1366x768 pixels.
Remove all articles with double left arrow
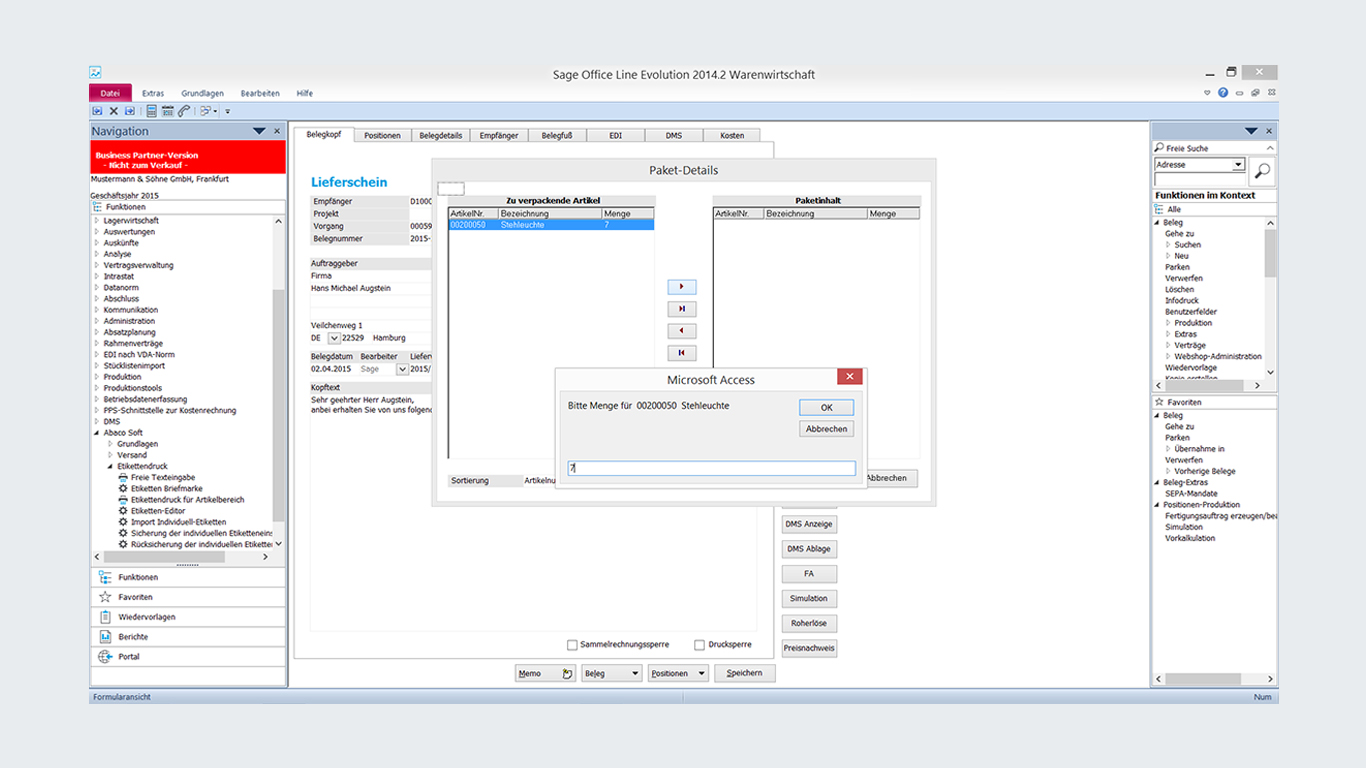(x=681, y=353)
